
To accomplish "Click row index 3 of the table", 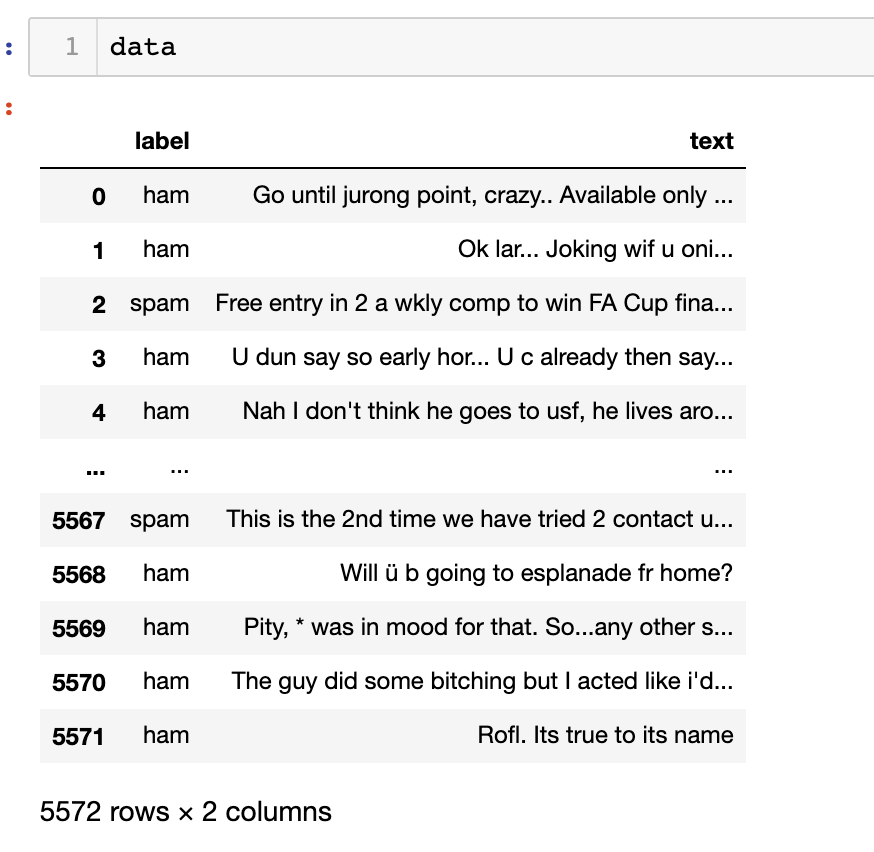I will (x=98, y=358).
